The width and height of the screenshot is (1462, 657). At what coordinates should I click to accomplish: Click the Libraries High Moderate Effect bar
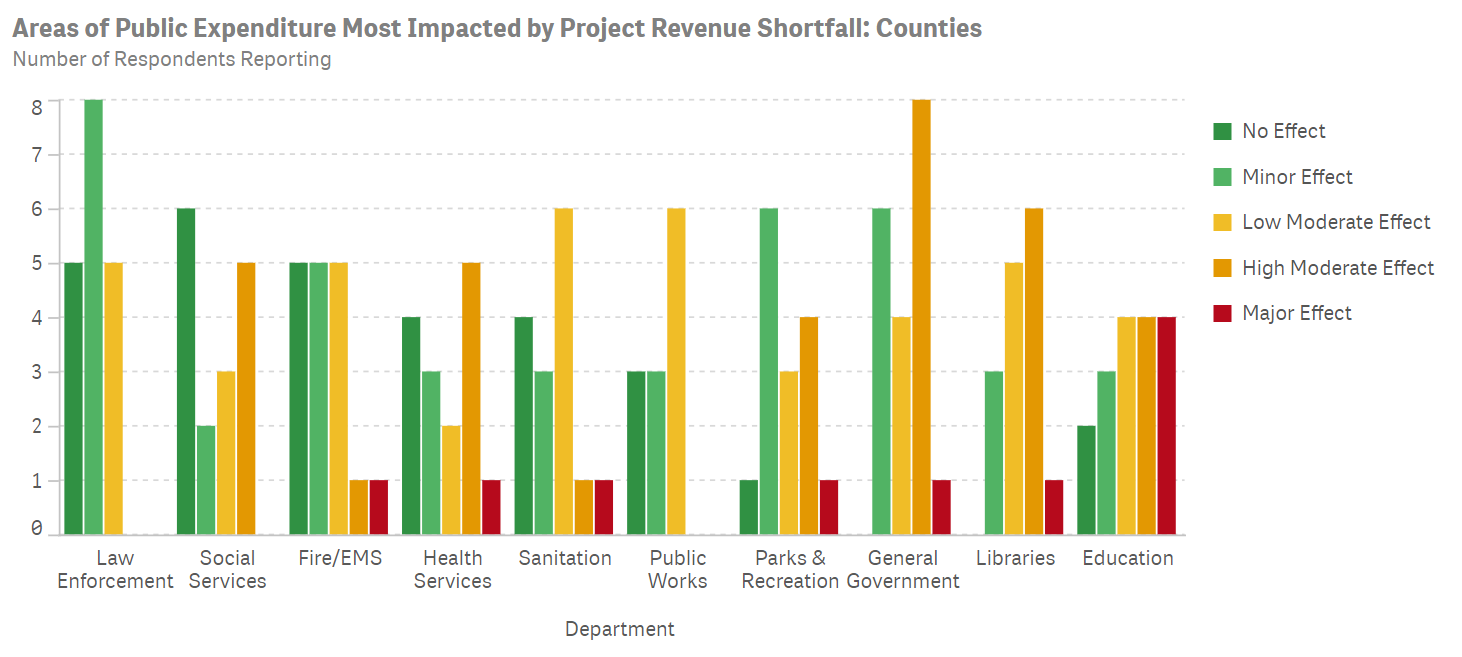click(x=1034, y=371)
